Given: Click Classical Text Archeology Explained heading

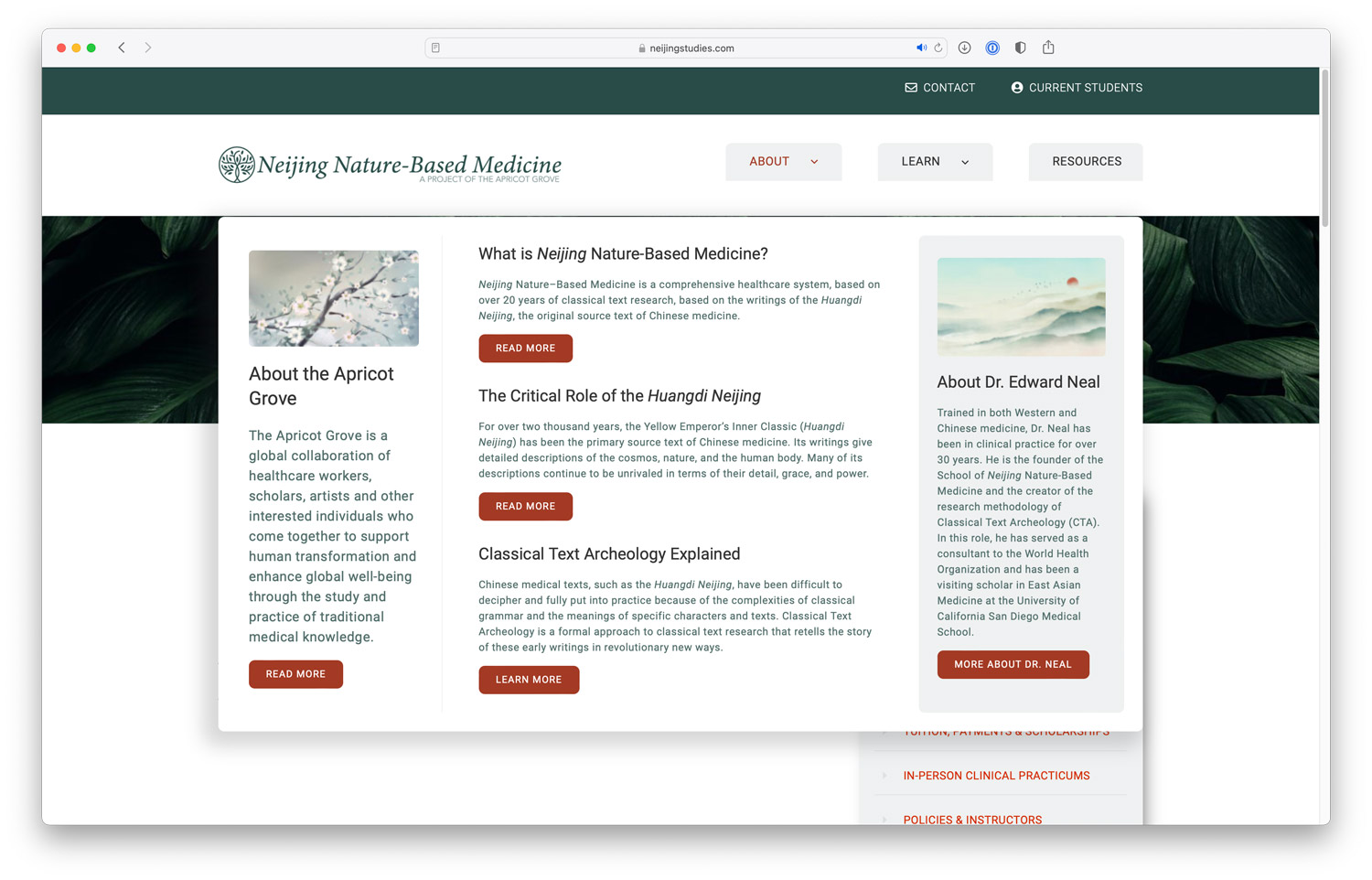Looking at the screenshot, I should coord(609,554).
